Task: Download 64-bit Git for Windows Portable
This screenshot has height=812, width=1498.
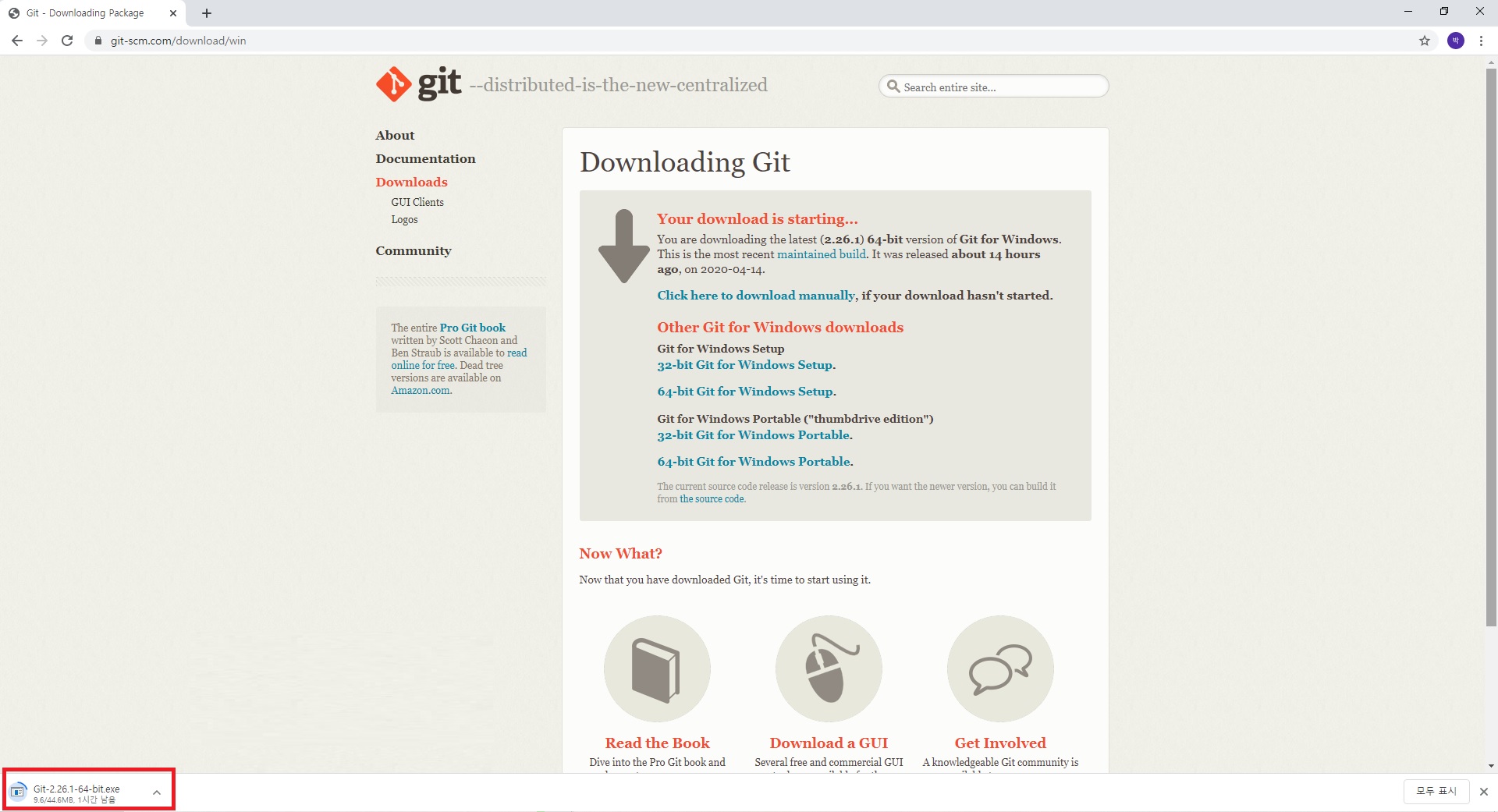Action: [x=753, y=462]
